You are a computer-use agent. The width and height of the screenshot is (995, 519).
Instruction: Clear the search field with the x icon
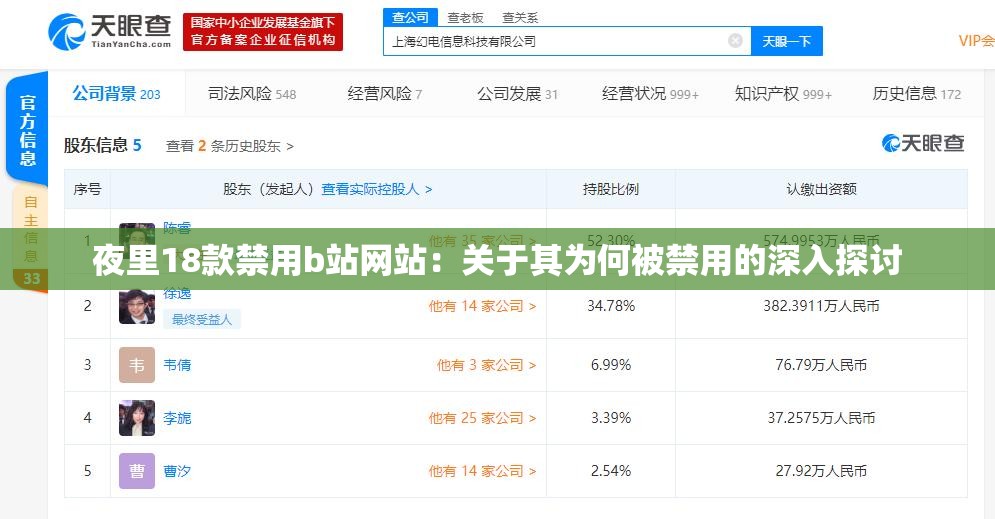point(735,41)
